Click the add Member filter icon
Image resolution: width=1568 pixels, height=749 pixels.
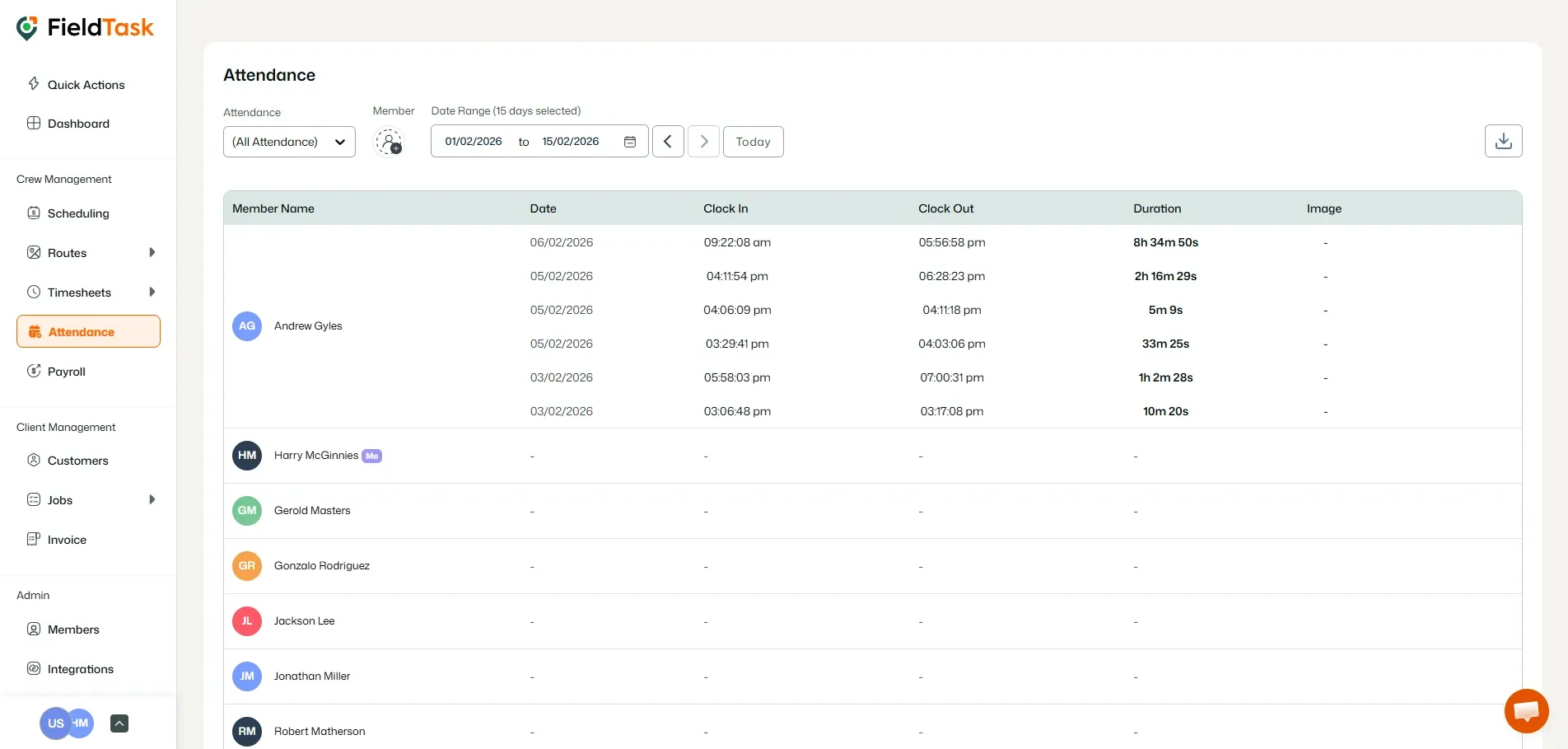point(389,142)
